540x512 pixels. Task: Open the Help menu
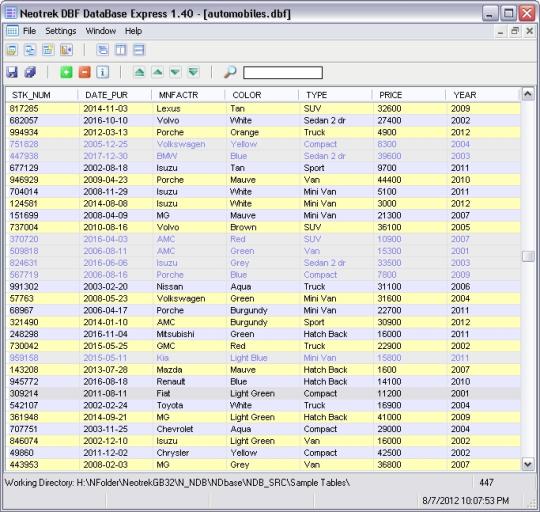(x=133, y=31)
